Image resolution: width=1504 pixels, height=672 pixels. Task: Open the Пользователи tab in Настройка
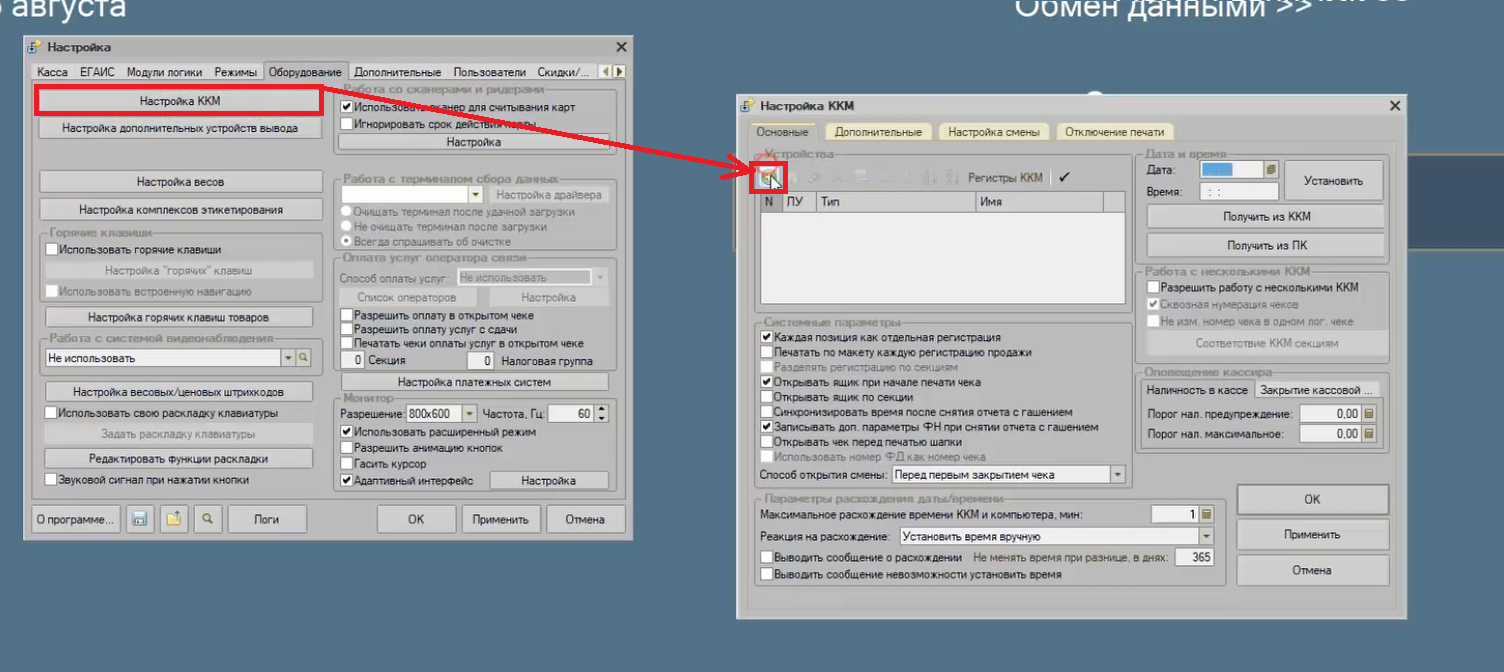489,72
